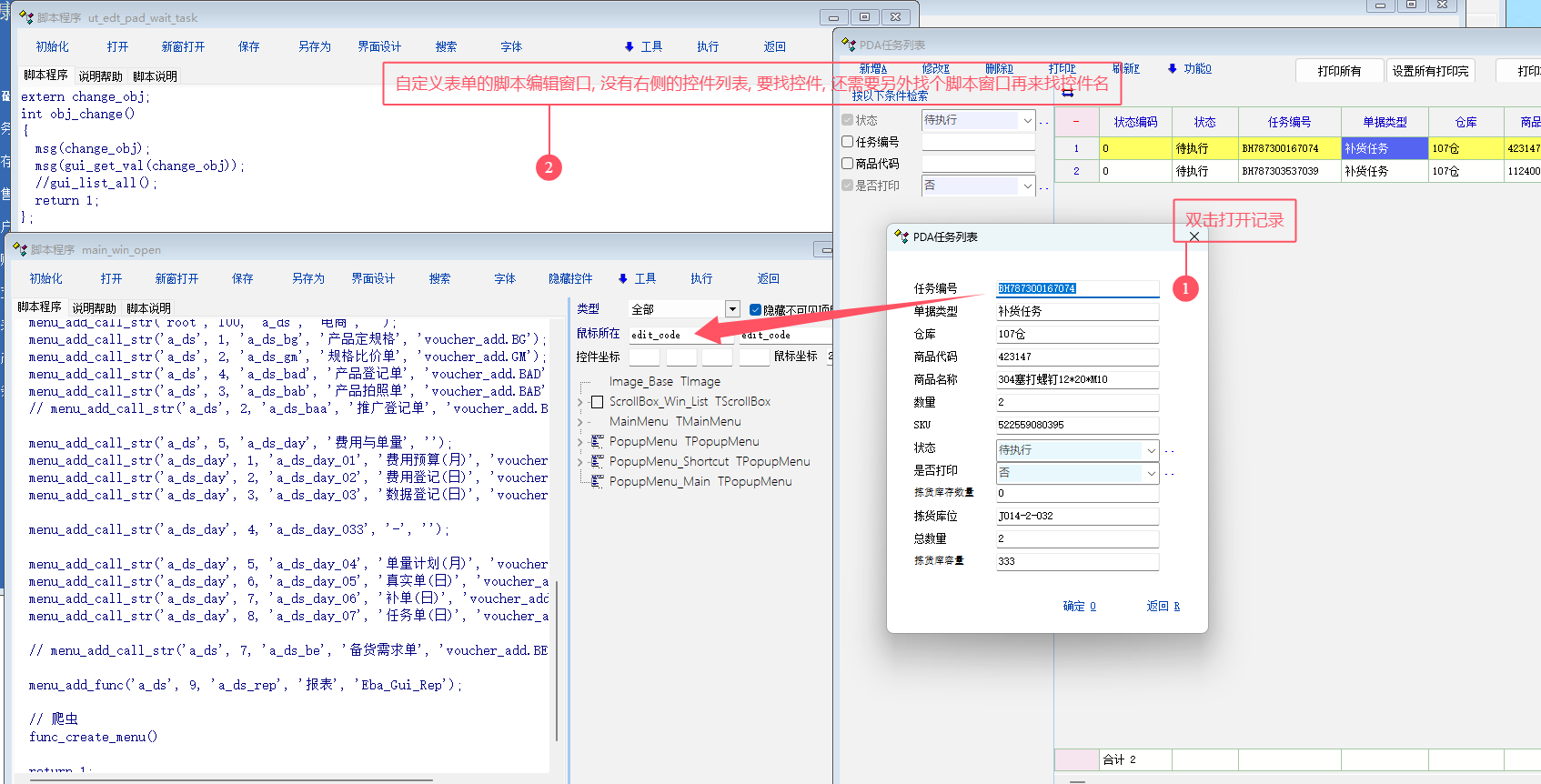Click the PopupMenu tree node icon

pos(598,441)
